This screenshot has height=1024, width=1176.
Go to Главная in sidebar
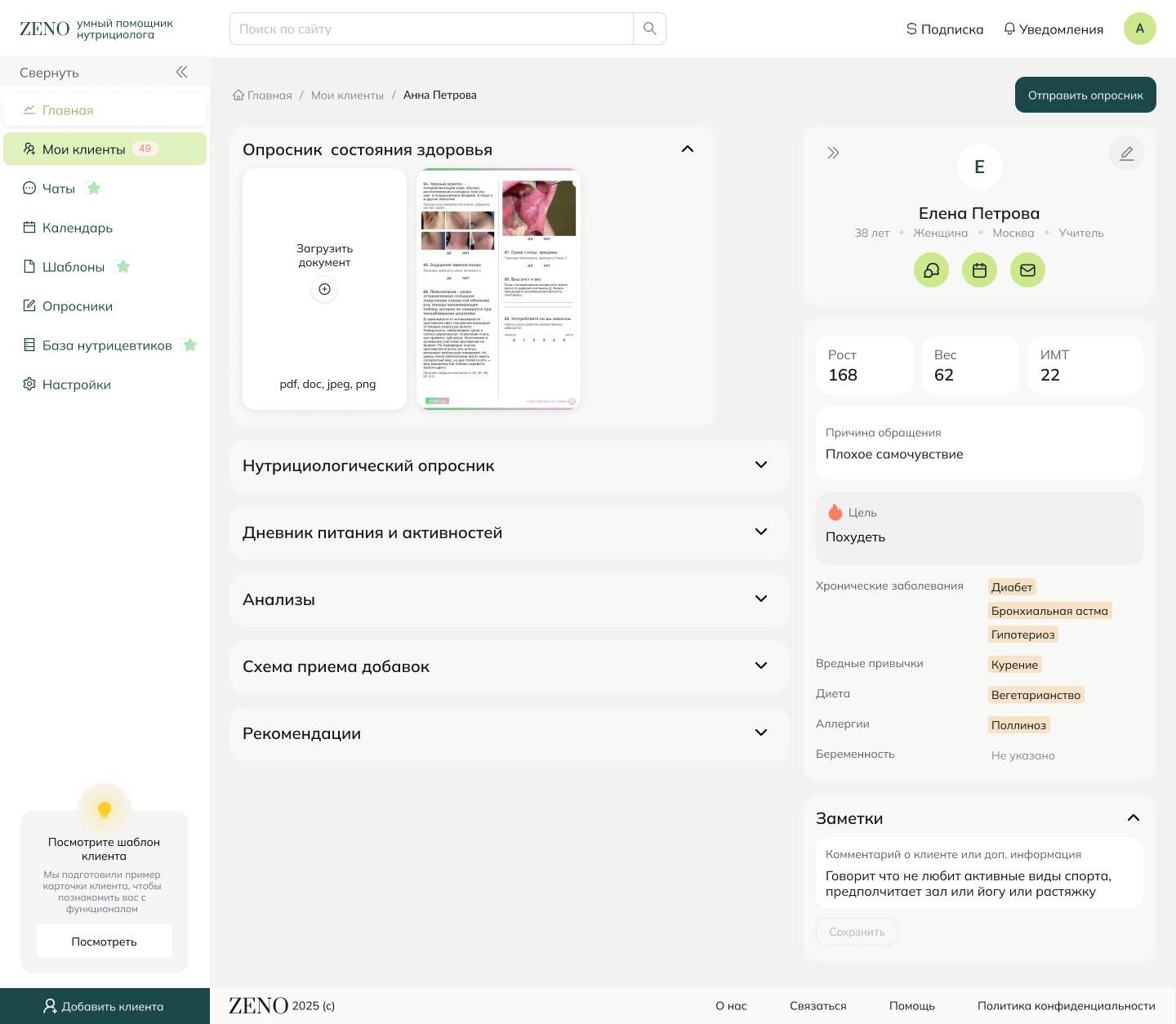(105, 109)
